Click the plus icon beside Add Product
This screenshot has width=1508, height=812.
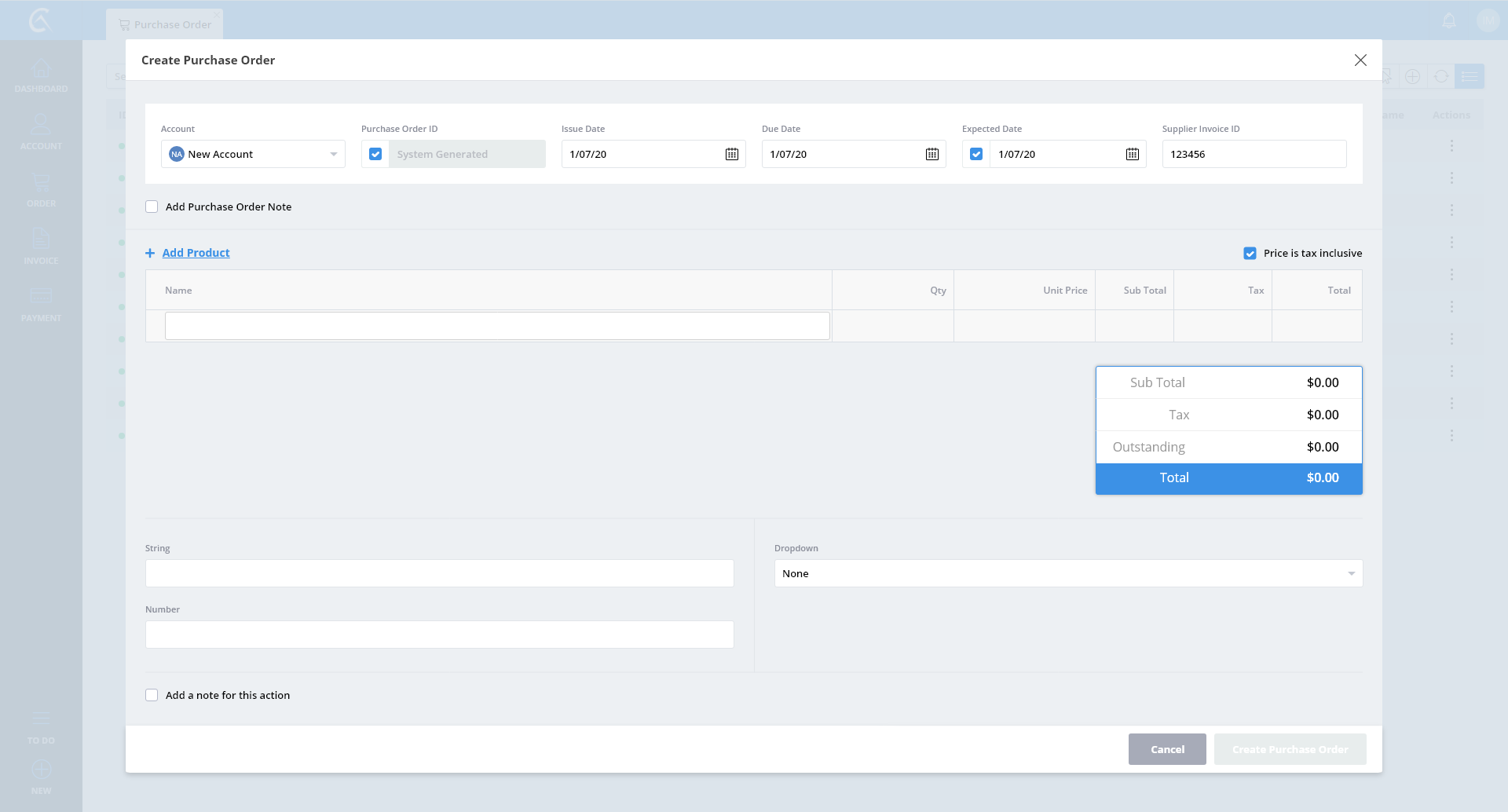(x=150, y=253)
